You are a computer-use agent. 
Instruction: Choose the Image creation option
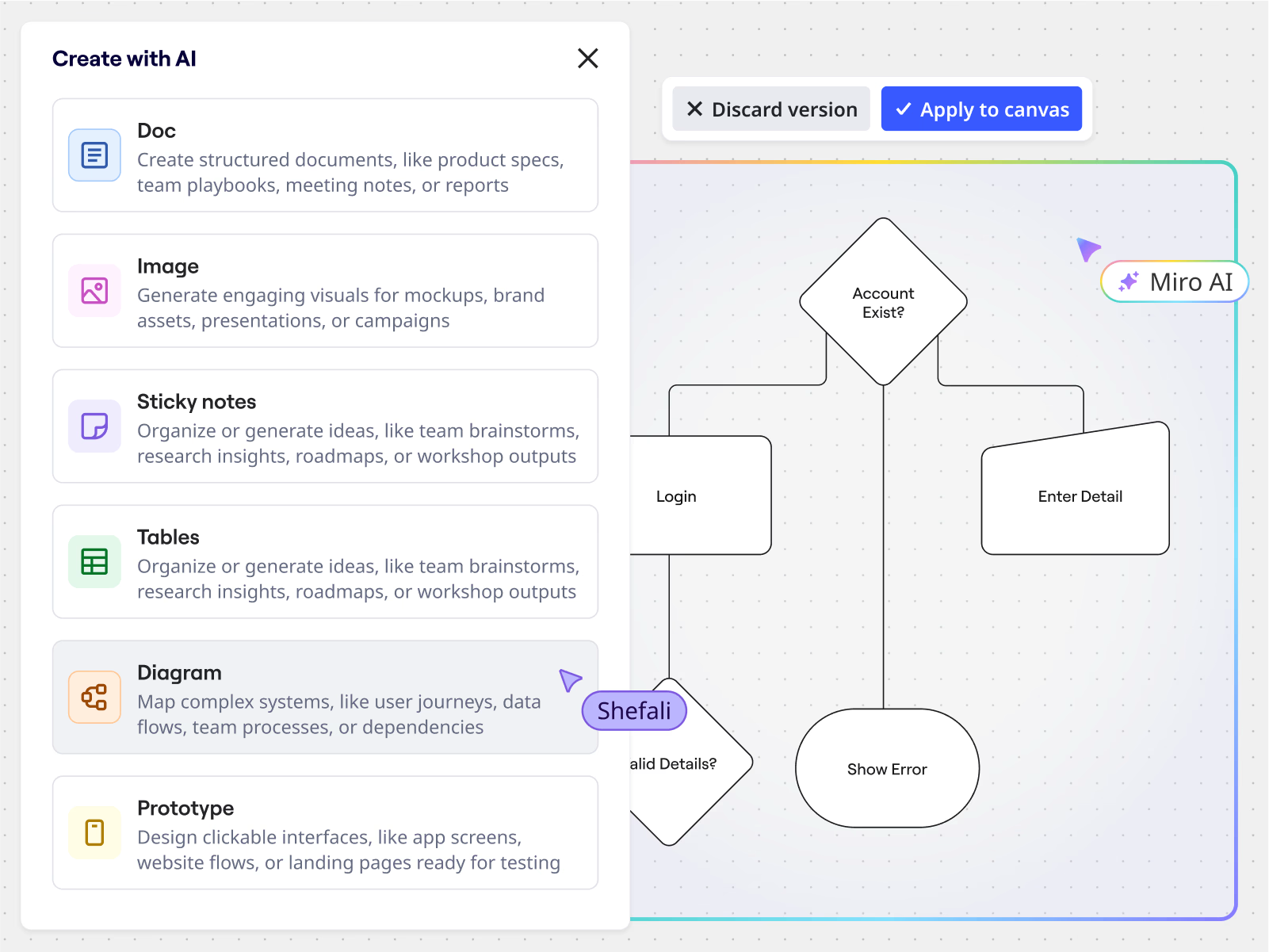[325, 291]
